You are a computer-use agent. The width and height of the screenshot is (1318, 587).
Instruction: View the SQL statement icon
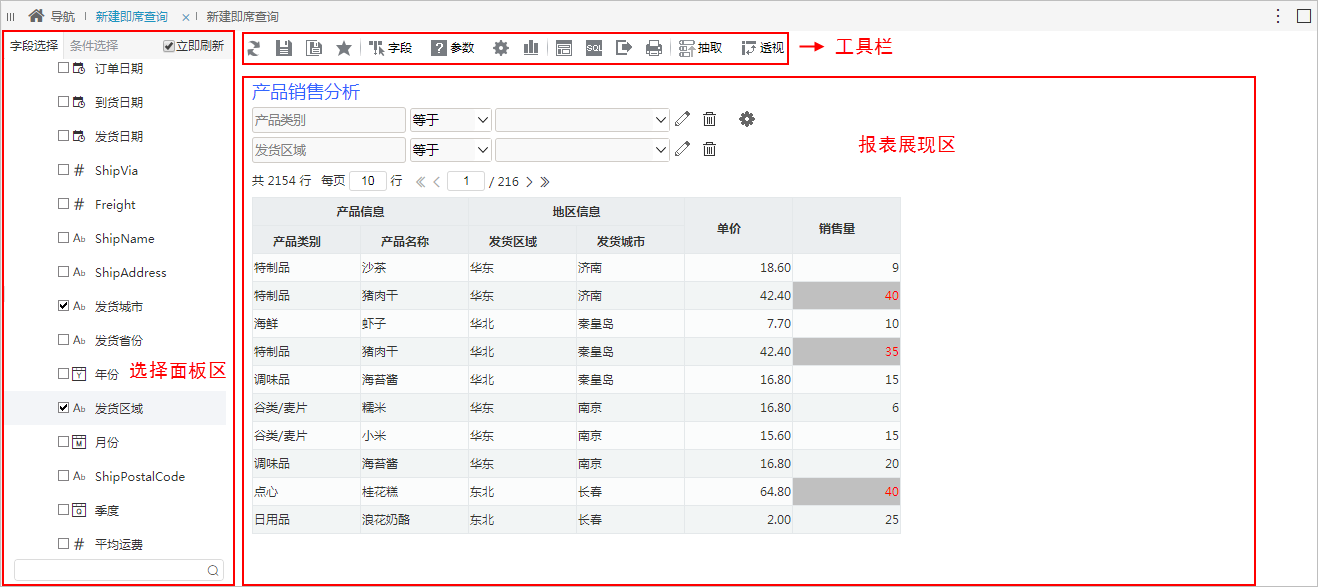594,47
